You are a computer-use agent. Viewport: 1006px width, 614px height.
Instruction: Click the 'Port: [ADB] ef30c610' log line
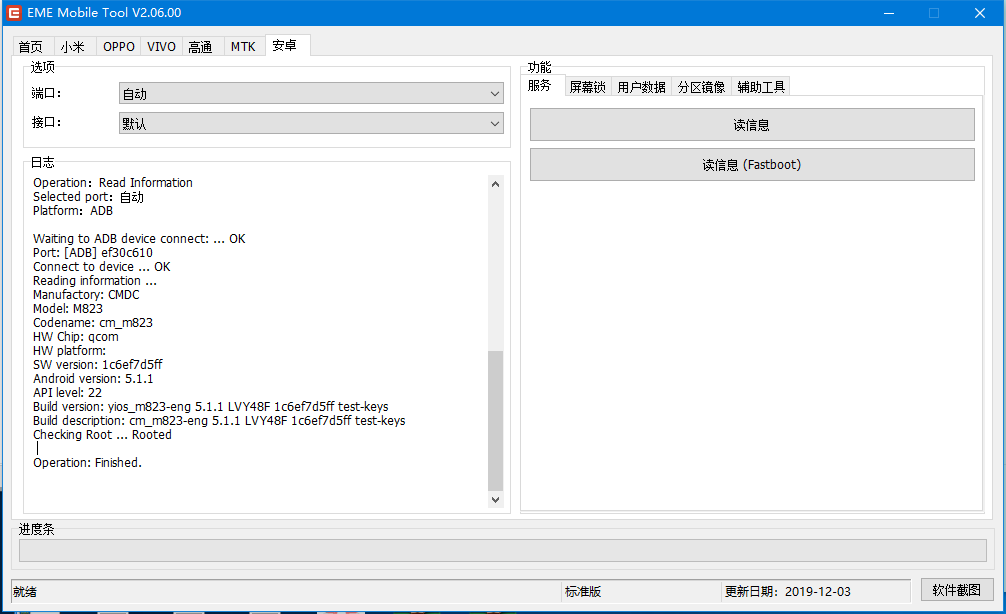pyautogui.click(x=93, y=253)
